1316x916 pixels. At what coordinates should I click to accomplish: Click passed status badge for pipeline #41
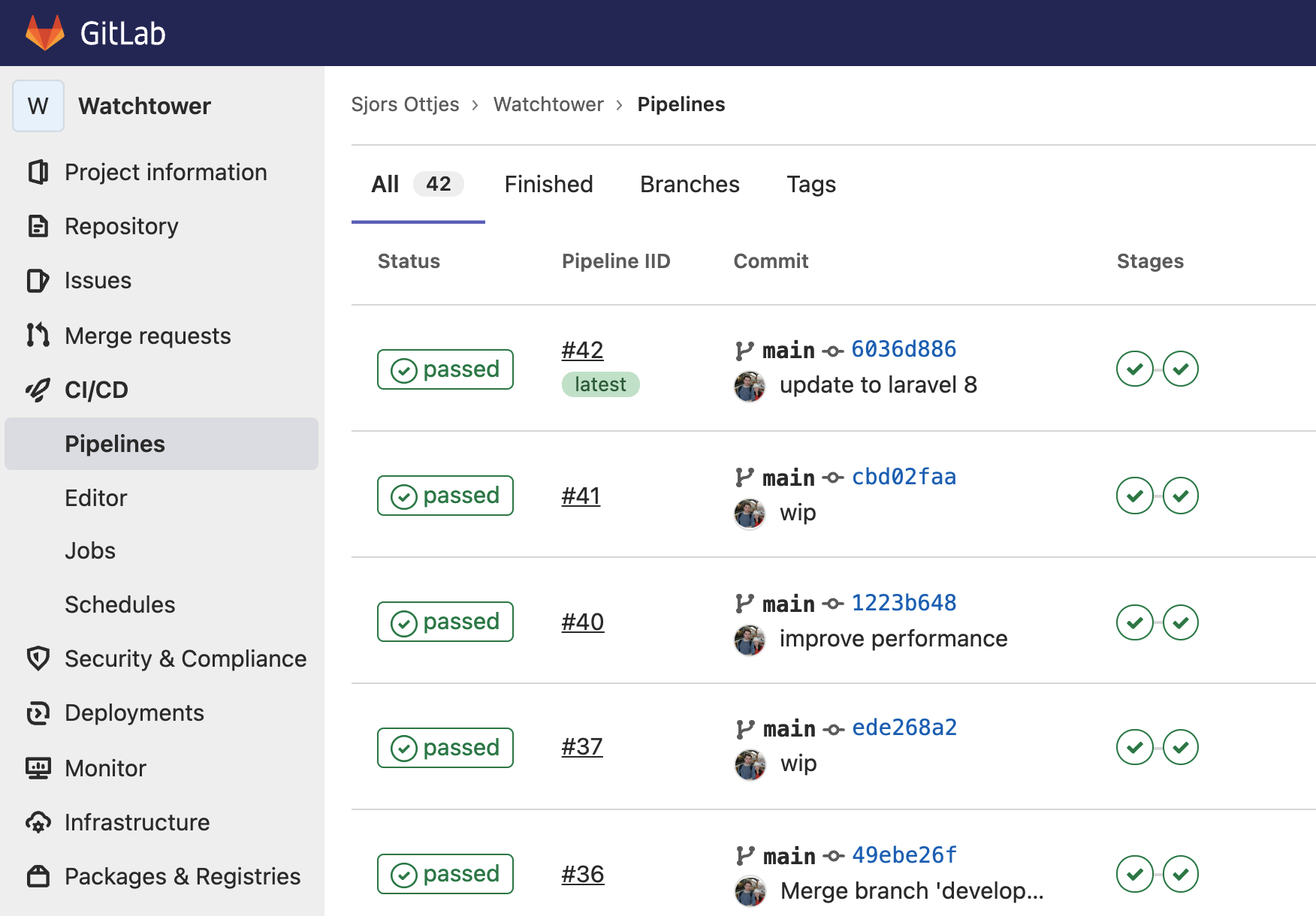pyautogui.click(x=445, y=496)
